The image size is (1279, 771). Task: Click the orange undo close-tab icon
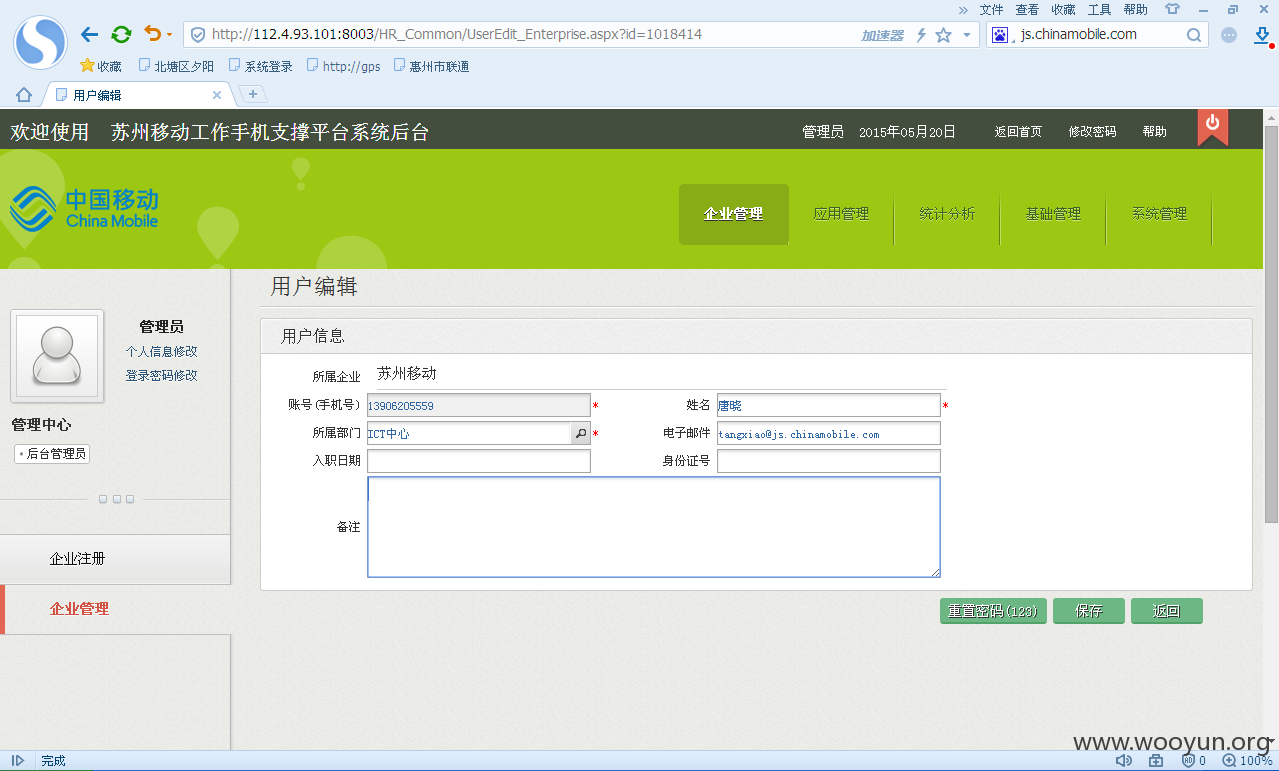coord(152,34)
